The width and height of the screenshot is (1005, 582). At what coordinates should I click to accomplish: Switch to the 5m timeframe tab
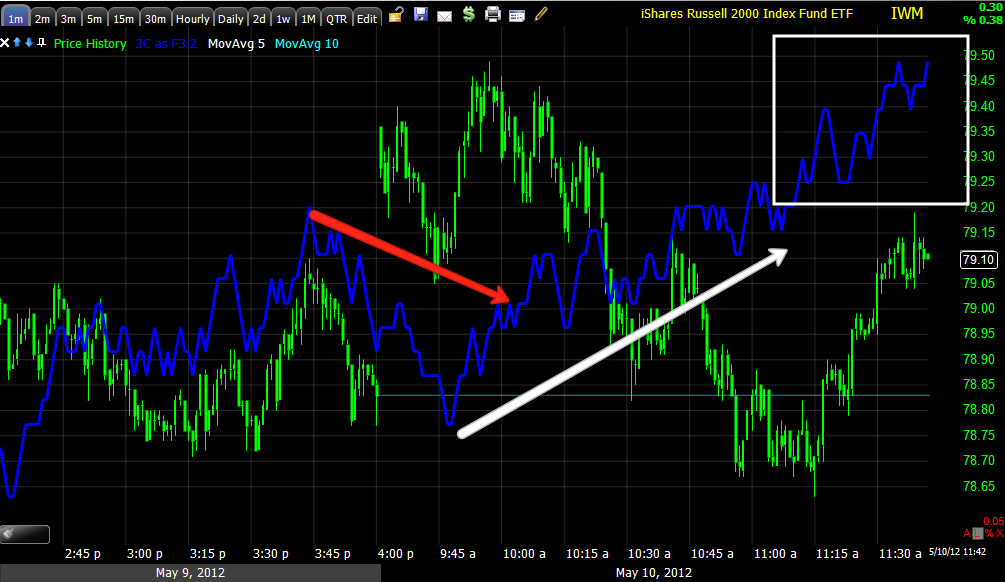94,18
